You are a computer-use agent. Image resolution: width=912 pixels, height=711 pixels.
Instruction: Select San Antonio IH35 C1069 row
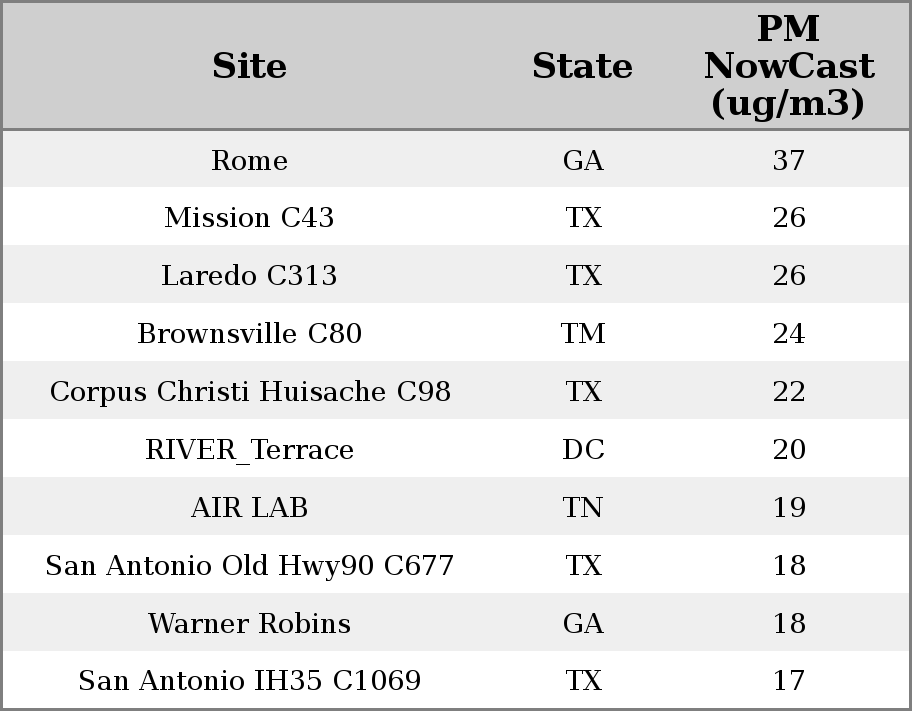pos(456,680)
